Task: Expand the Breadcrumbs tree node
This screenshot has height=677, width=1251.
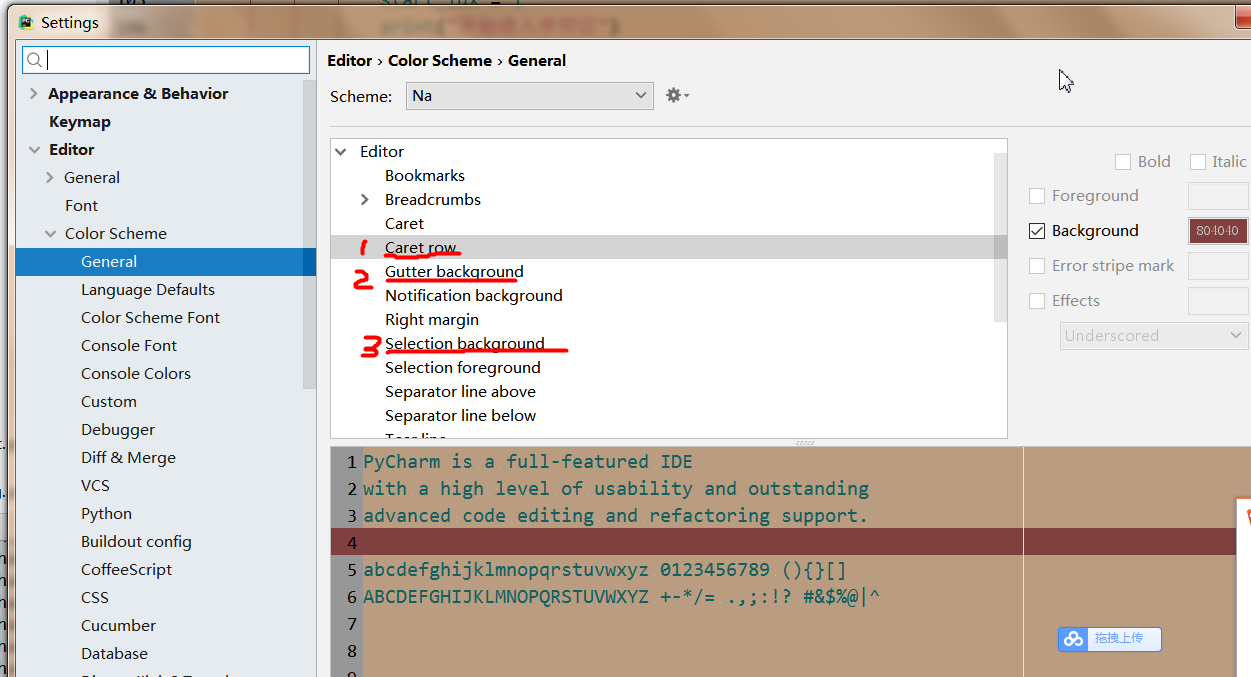Action: click(365, 200)
